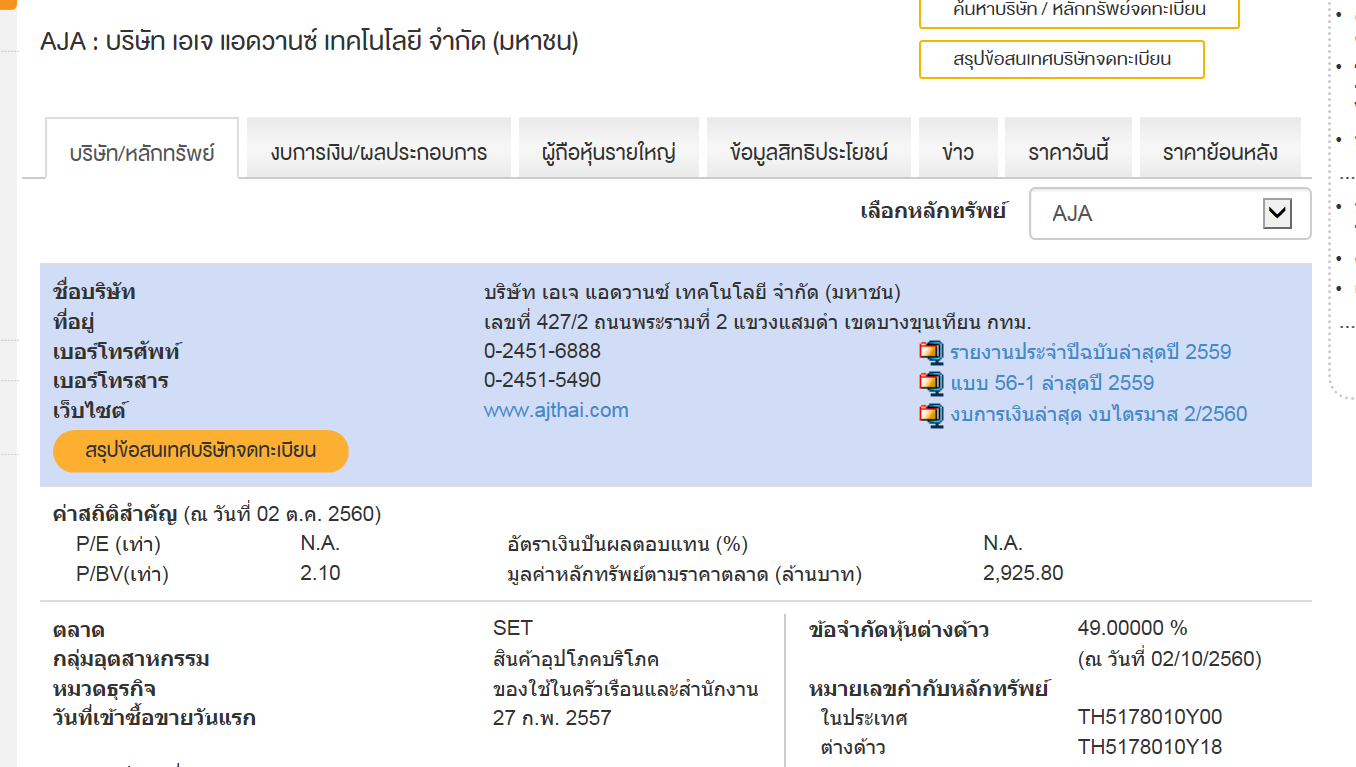Screen dimensions: 1356x767
Task: Open the annual report 2559 document icon
Action: pos(932,353)
